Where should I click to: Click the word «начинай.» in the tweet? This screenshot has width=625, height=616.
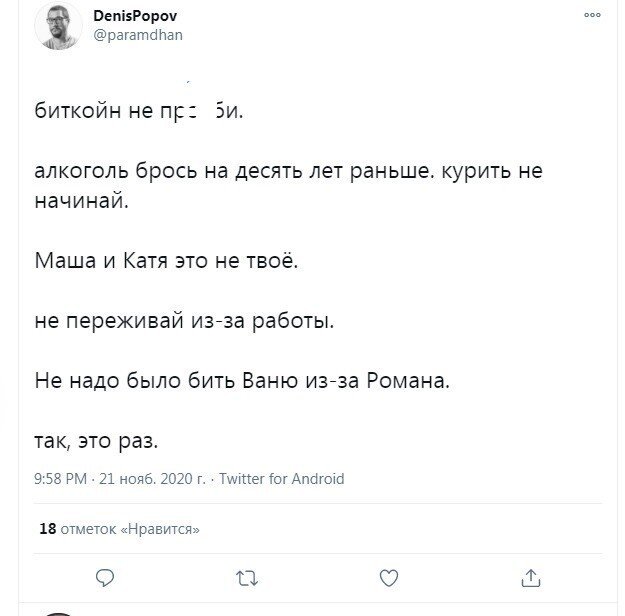click(82, 201)
